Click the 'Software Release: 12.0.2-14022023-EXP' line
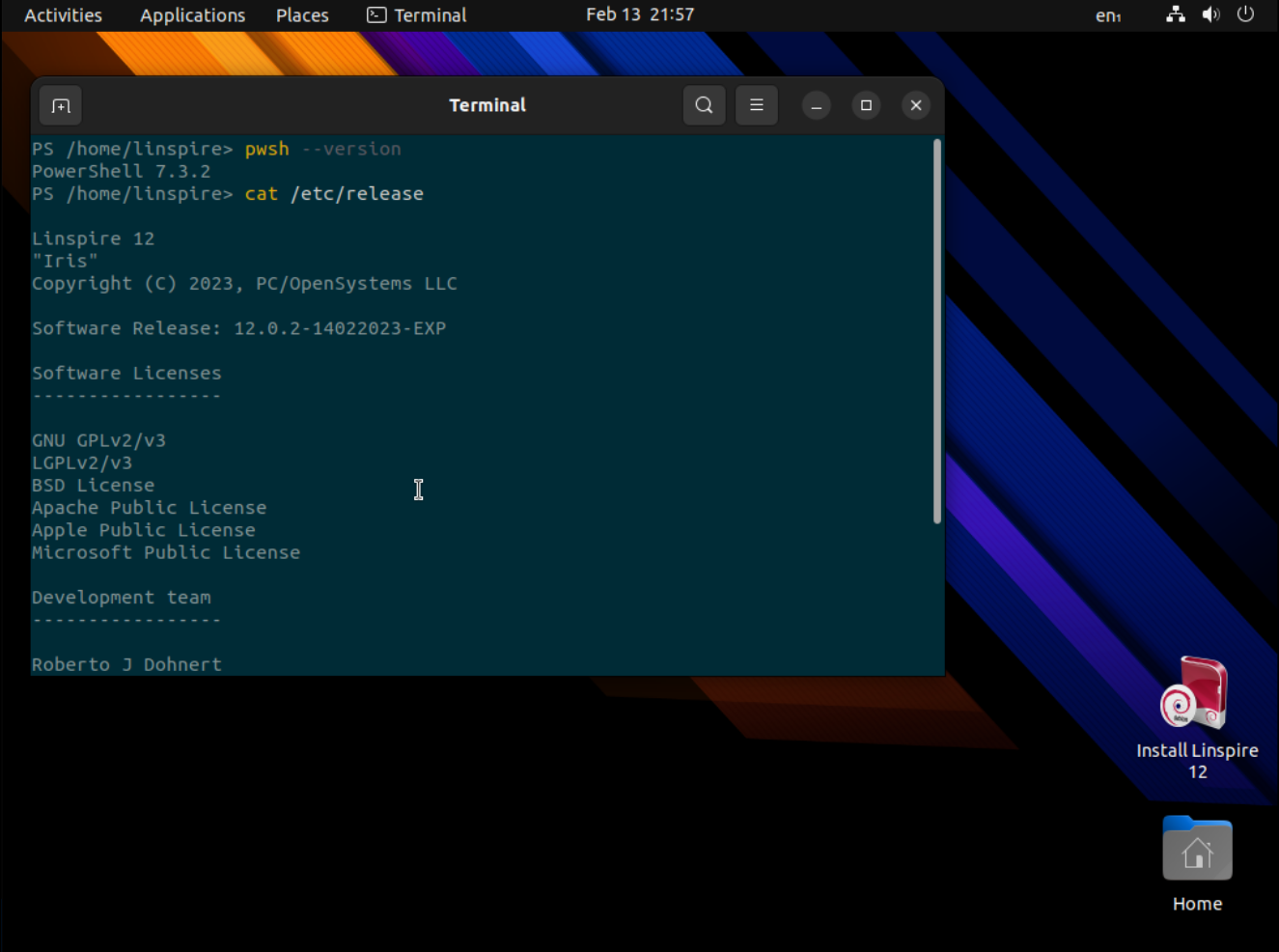Image resolution: width=1279 pixels, height=952 pixels. pos(239,328)
